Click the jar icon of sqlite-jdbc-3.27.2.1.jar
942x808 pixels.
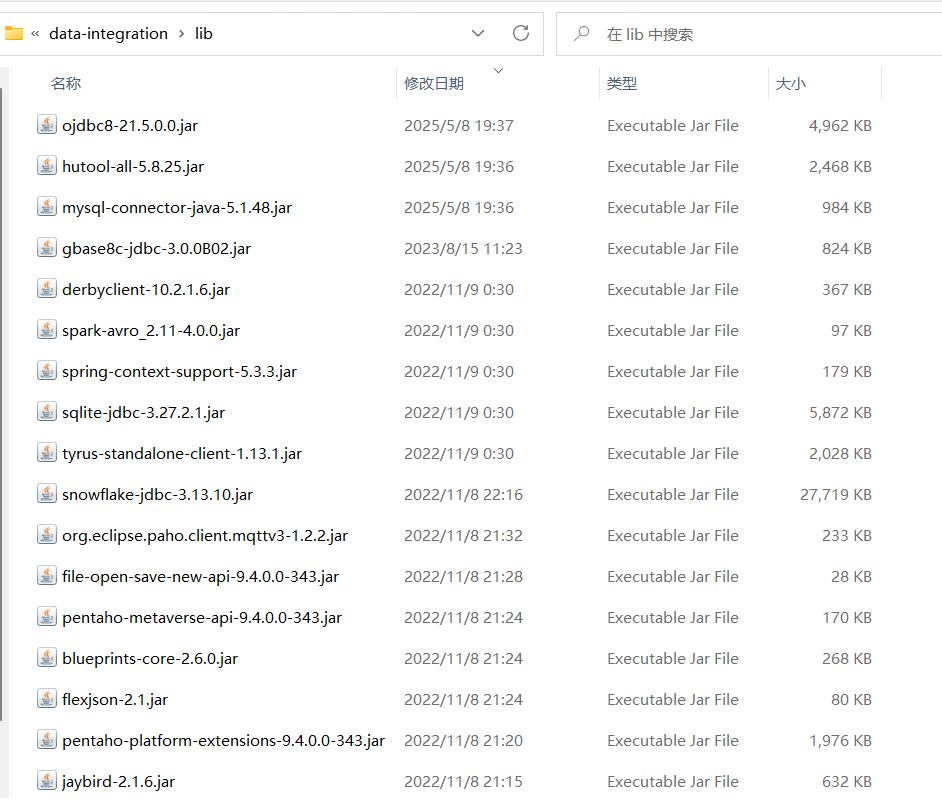pyautogui.click(x=47, y=412)
